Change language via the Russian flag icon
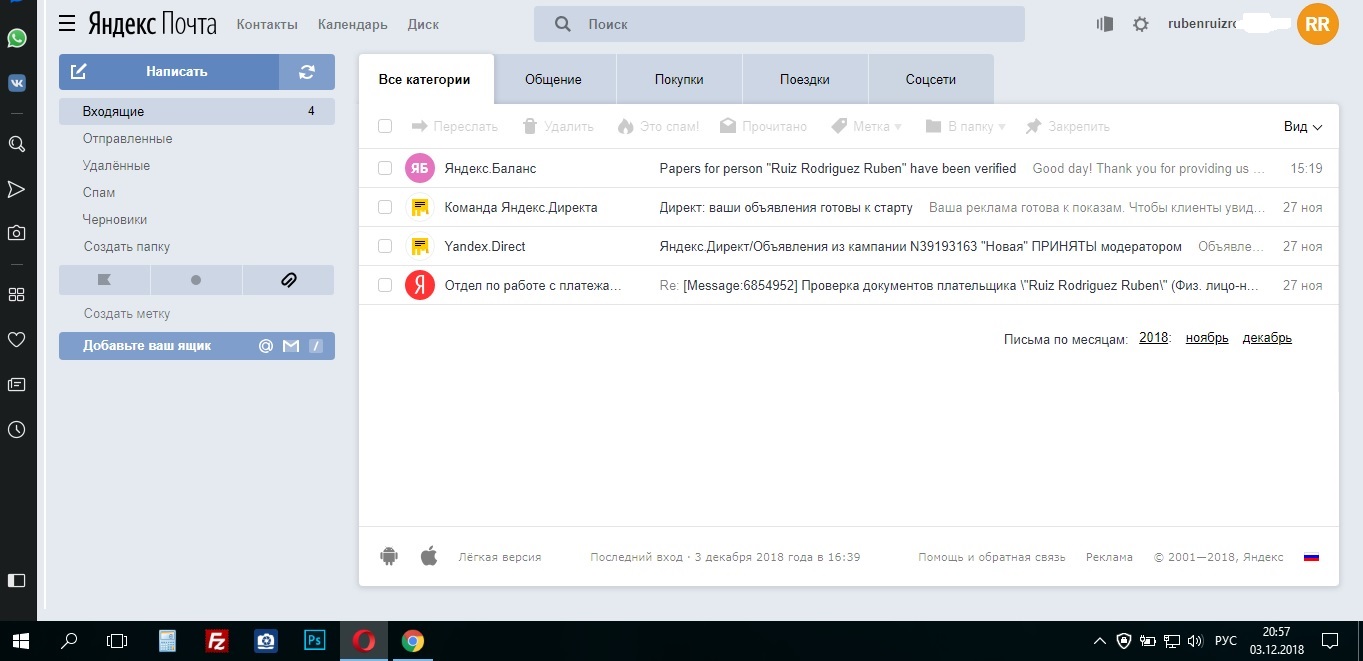The image size is (1363, 661). click(x=1312, y=557)
